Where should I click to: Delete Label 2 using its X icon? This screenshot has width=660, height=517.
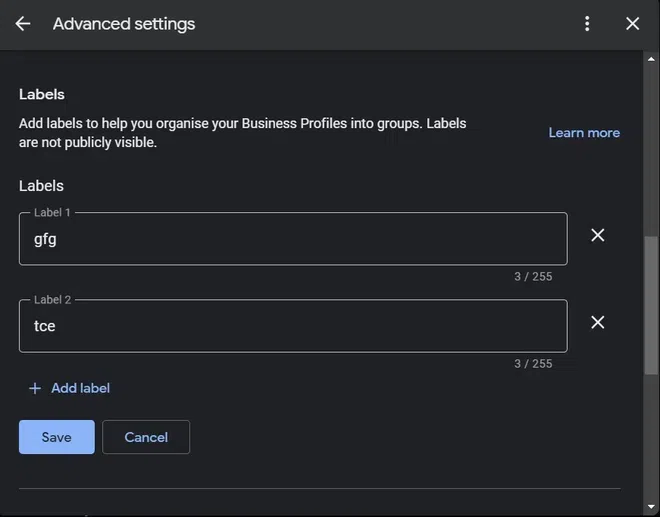pyautogui.click(x=597, y=322)
